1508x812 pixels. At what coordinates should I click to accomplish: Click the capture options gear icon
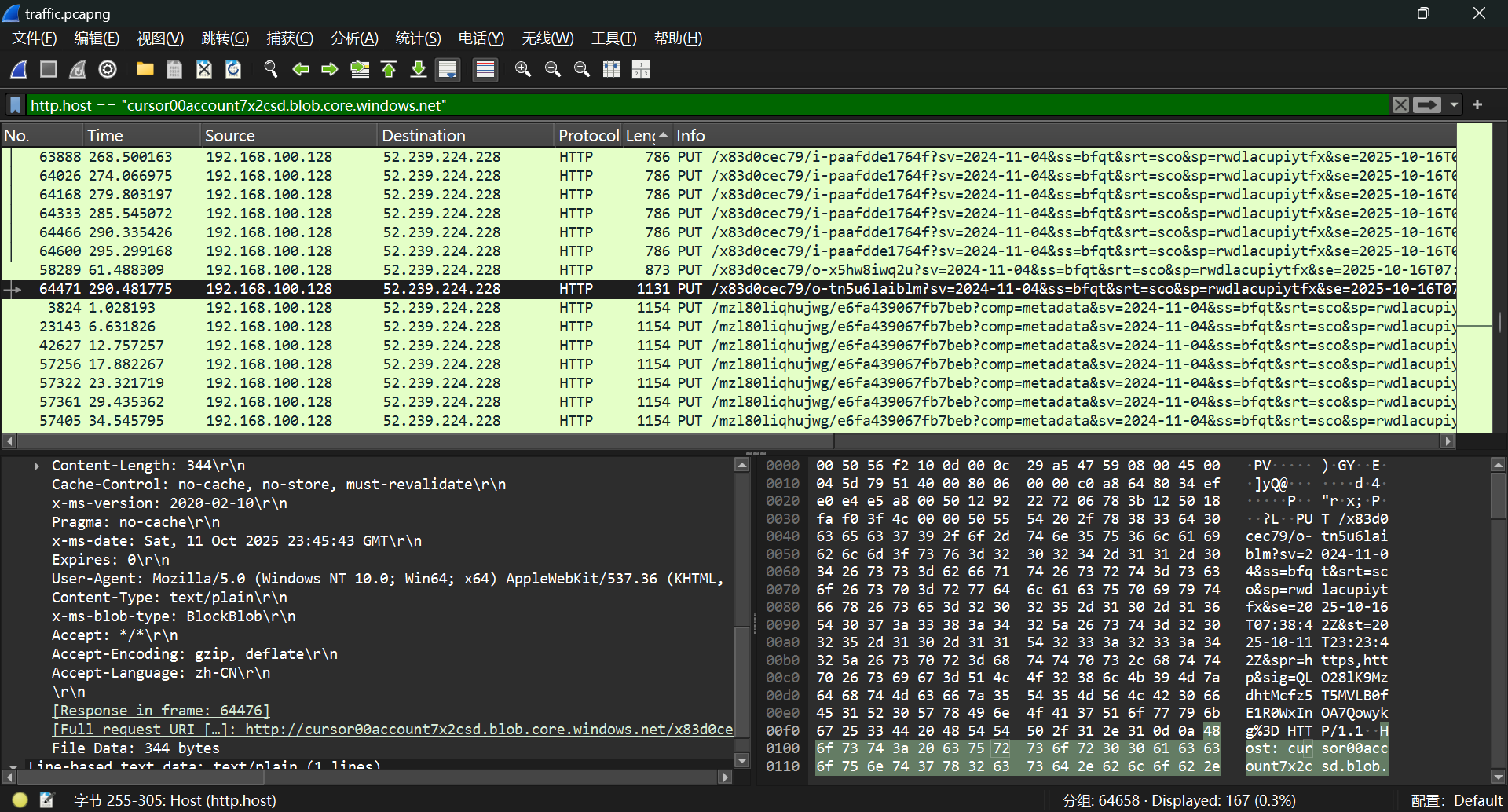(x=108, y=70)
